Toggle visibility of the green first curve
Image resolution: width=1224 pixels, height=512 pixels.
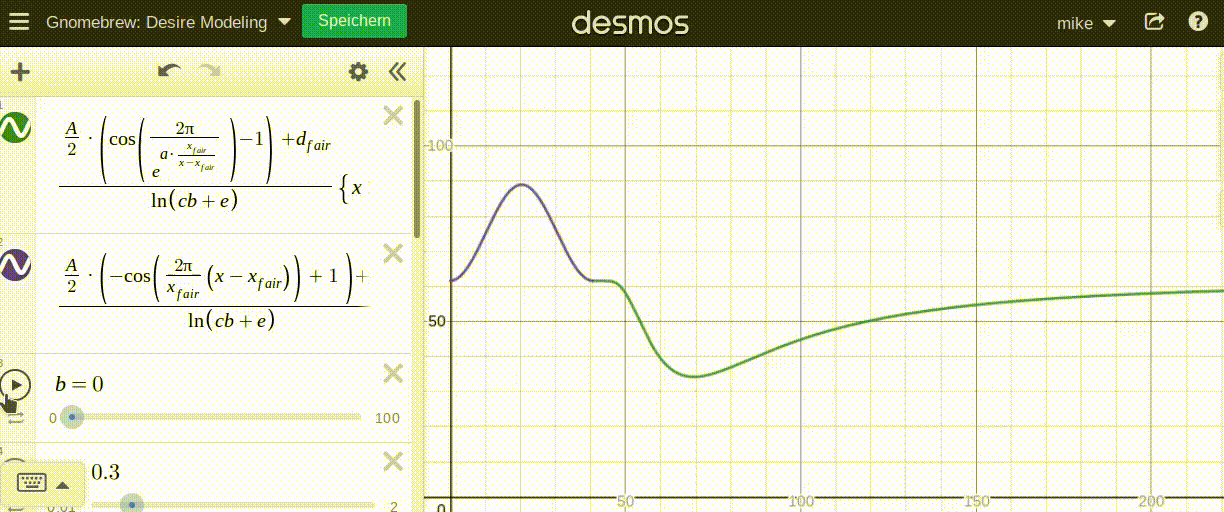pyautogui.click(x=15, y=127)
